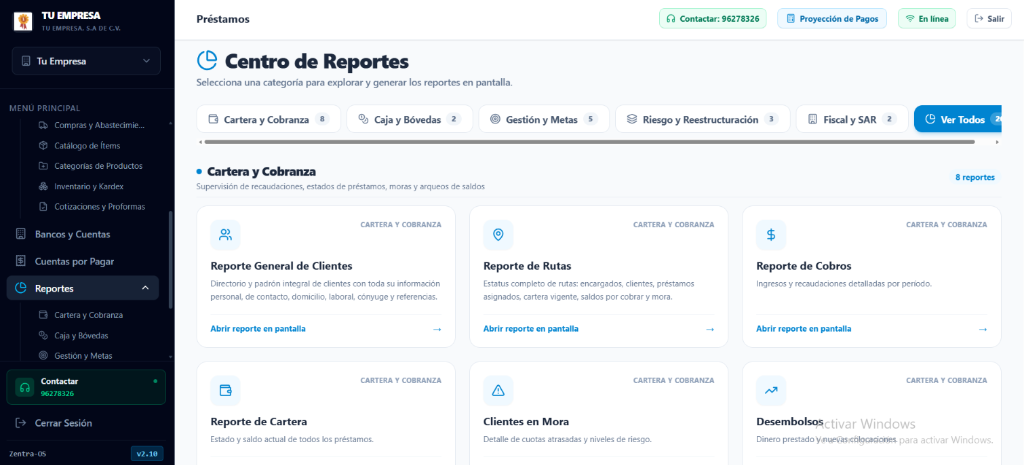Open Proyección de Pagos from header
1024x465 pixels.
point(832,19)
